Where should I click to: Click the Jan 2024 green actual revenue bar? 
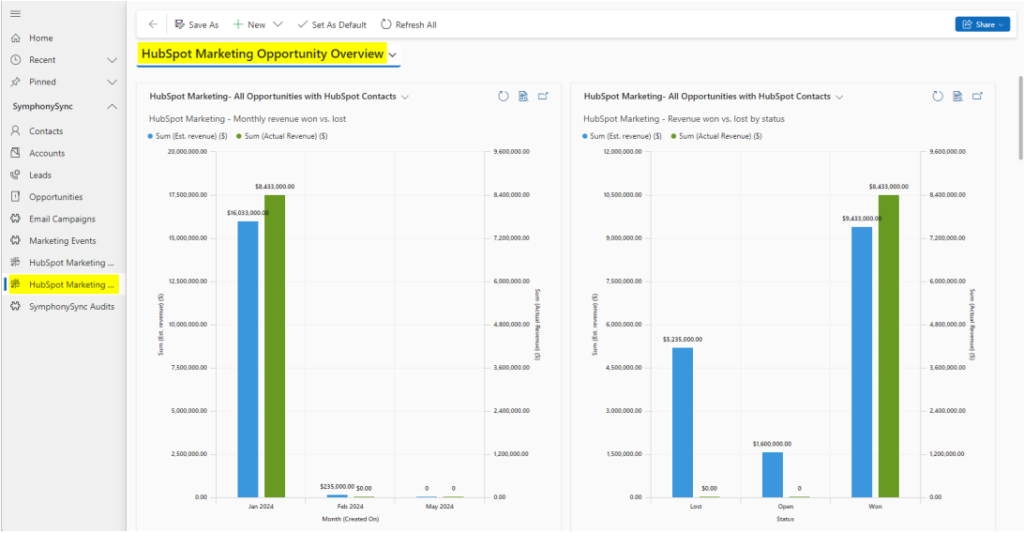coord(274,346)
